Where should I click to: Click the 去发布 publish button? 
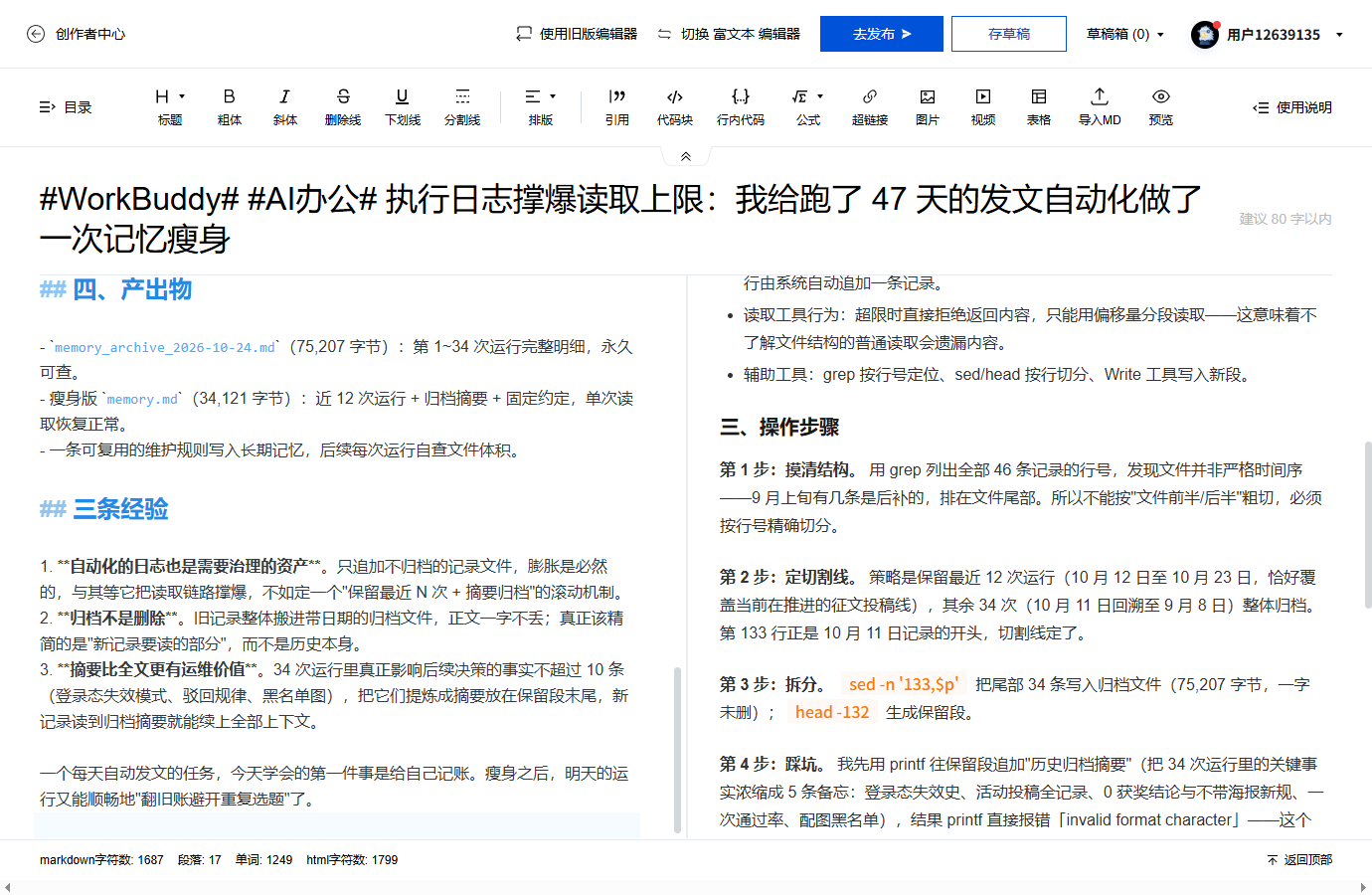[882, 34]
